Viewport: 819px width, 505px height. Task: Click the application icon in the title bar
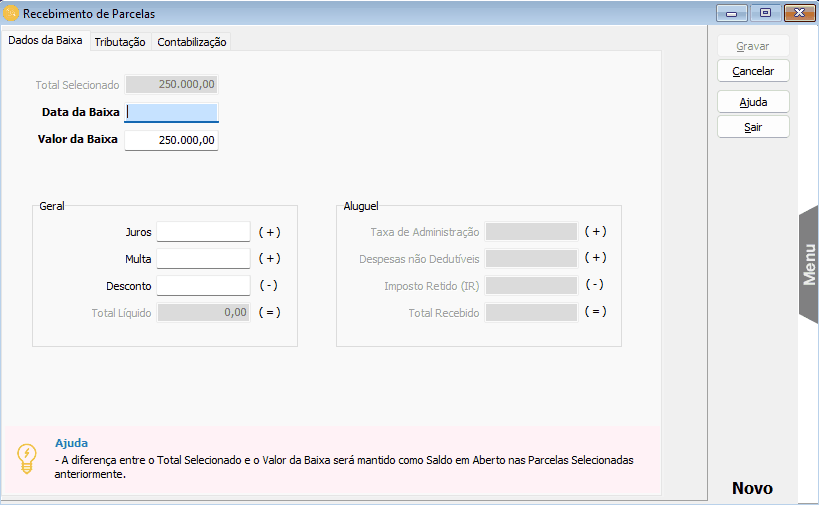pyautogui.click(x=11, y=14)
